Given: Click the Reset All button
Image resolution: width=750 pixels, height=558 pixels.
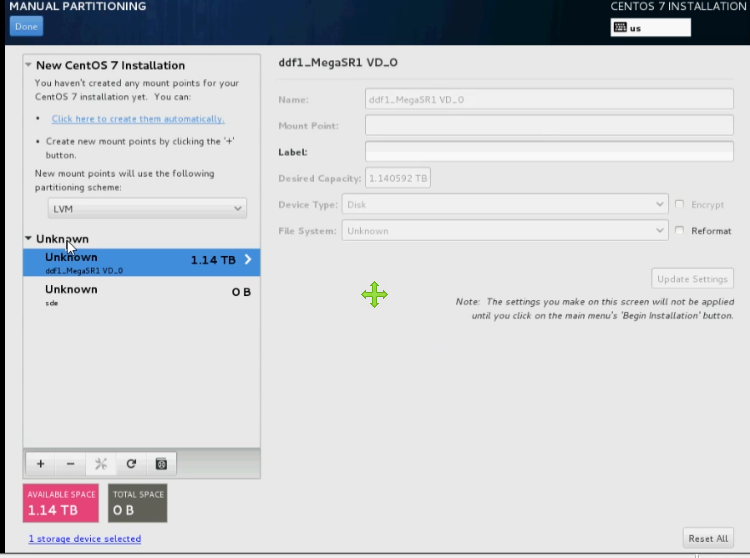Looking at the screenshot, I should (708, 538).
